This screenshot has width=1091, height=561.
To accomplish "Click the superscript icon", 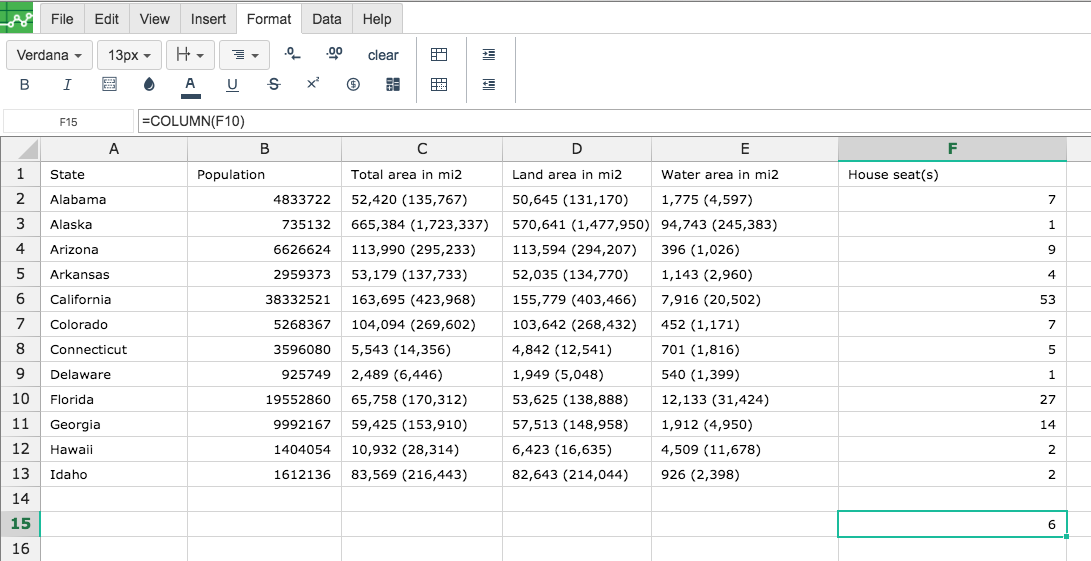I will 313,85.
